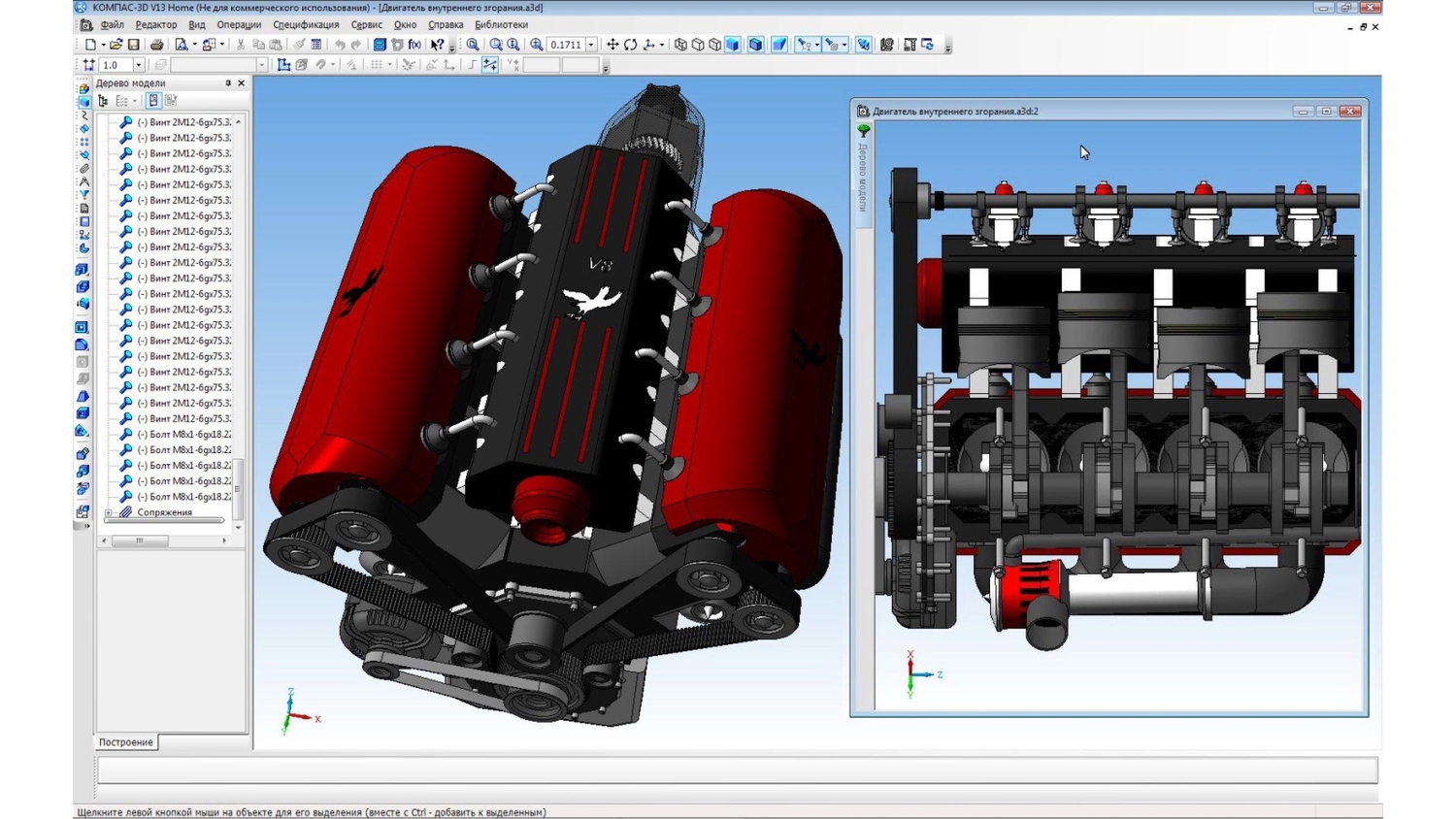Toggle the parametric mode button in the second toolbar

click(x=489, y=65)
